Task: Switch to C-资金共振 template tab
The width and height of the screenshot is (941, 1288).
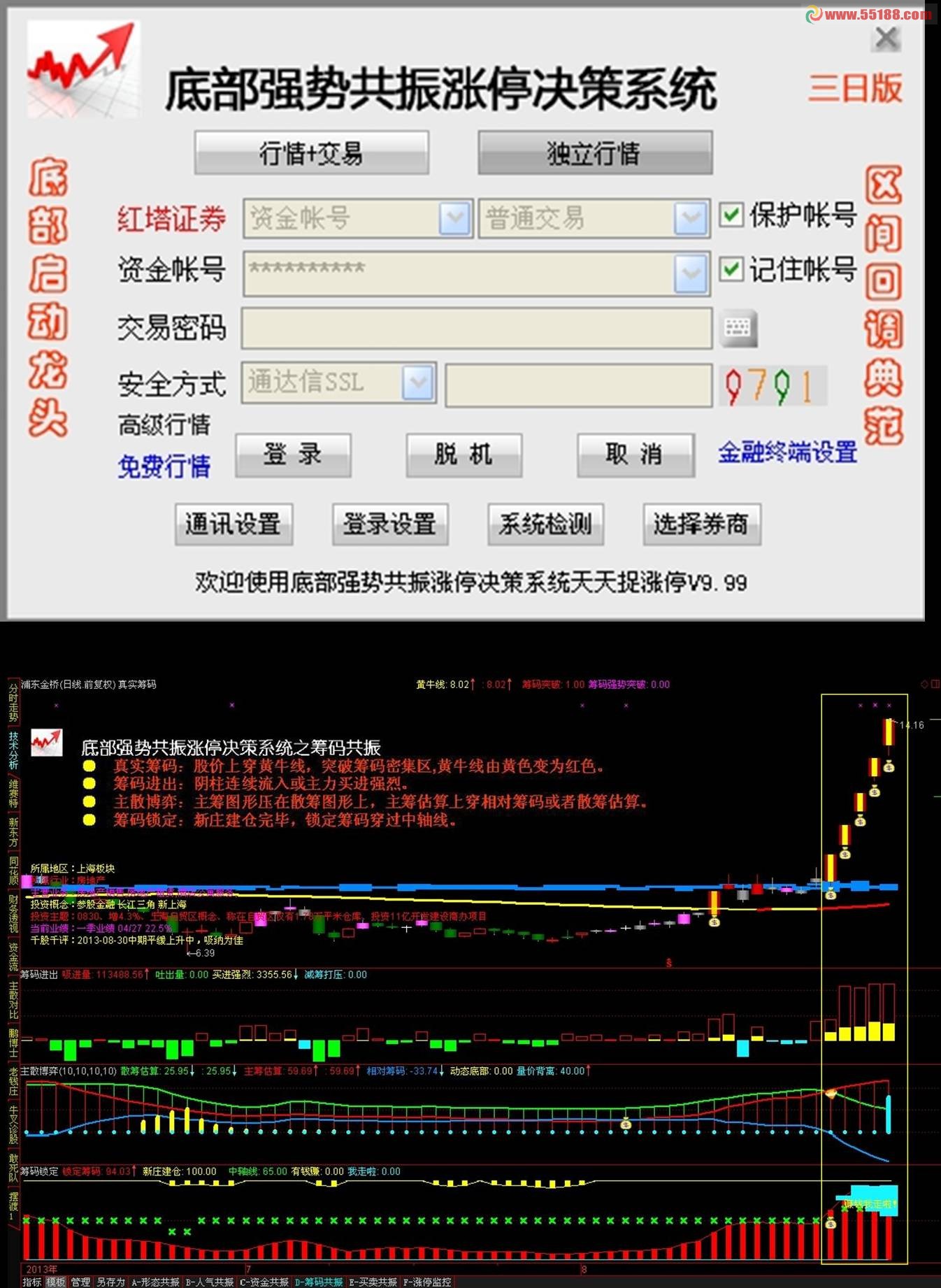Action: pyautogui.click(x=264, y=1282)
